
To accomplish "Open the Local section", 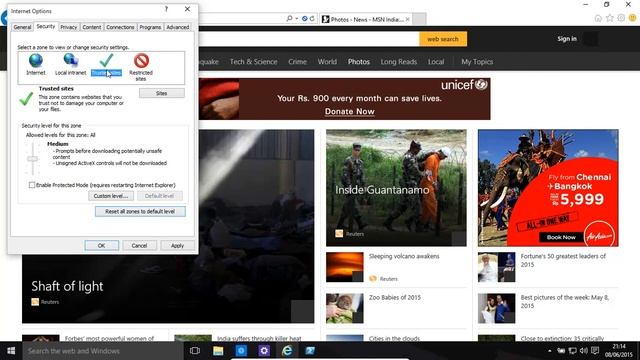I will coord(436,62).
